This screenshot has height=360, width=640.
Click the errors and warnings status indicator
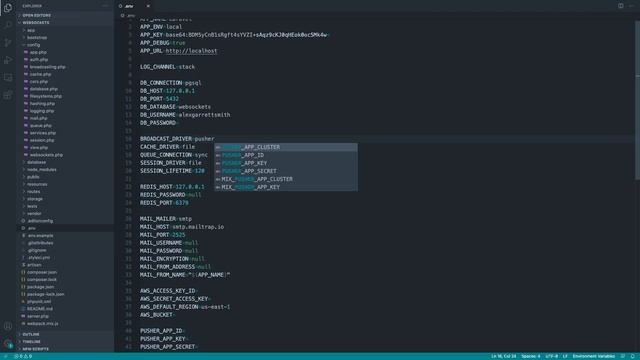[23, 356]
